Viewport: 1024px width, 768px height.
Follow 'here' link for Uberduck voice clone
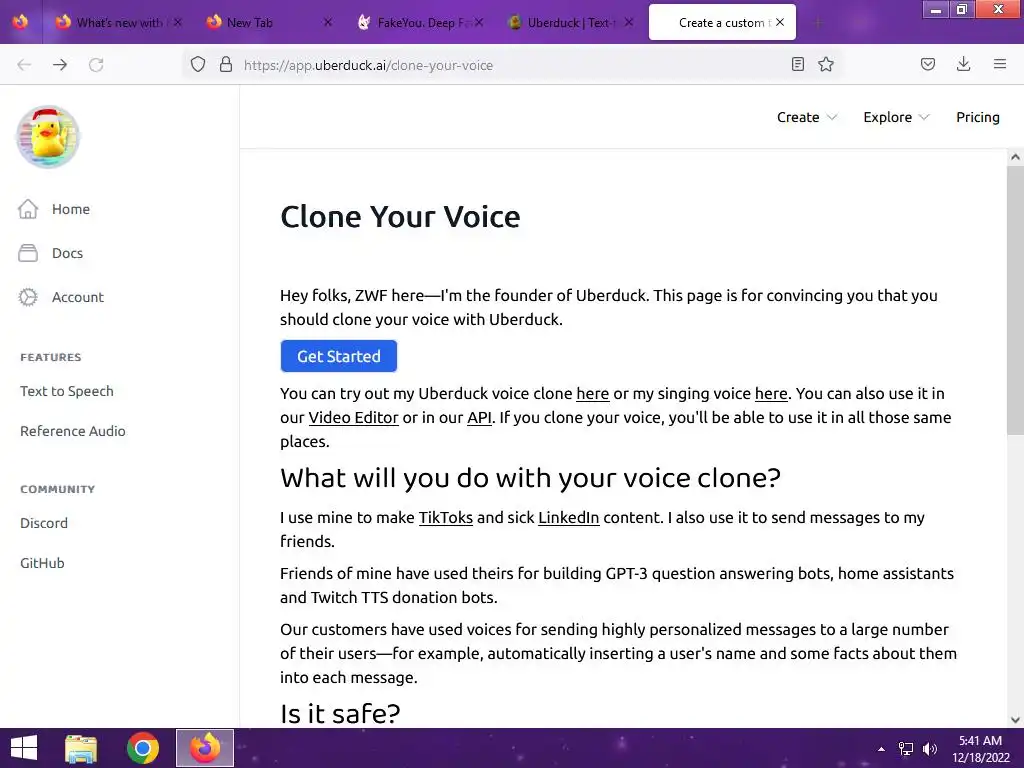point(592,393)
